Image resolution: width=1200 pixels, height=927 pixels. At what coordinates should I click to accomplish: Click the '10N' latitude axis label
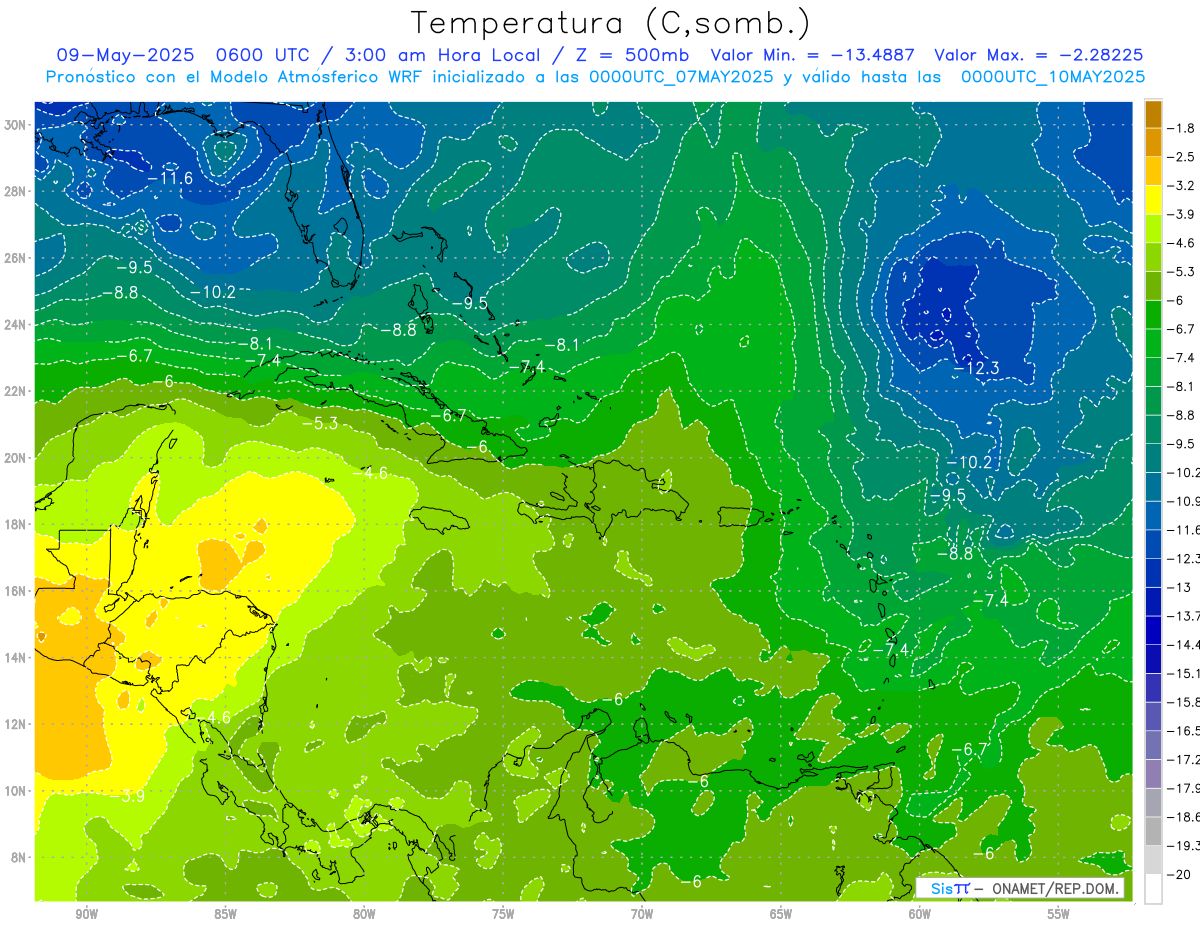(16, 790)
